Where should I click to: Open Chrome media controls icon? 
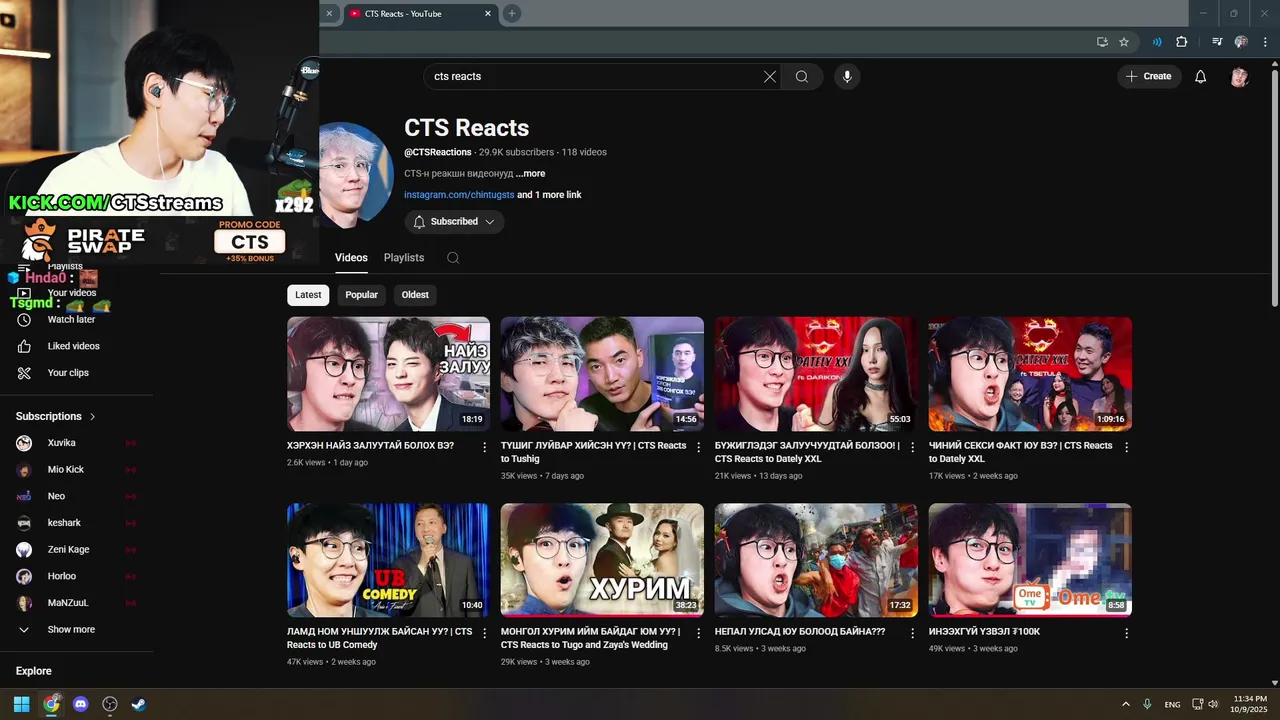click(x=1217, y=42)
